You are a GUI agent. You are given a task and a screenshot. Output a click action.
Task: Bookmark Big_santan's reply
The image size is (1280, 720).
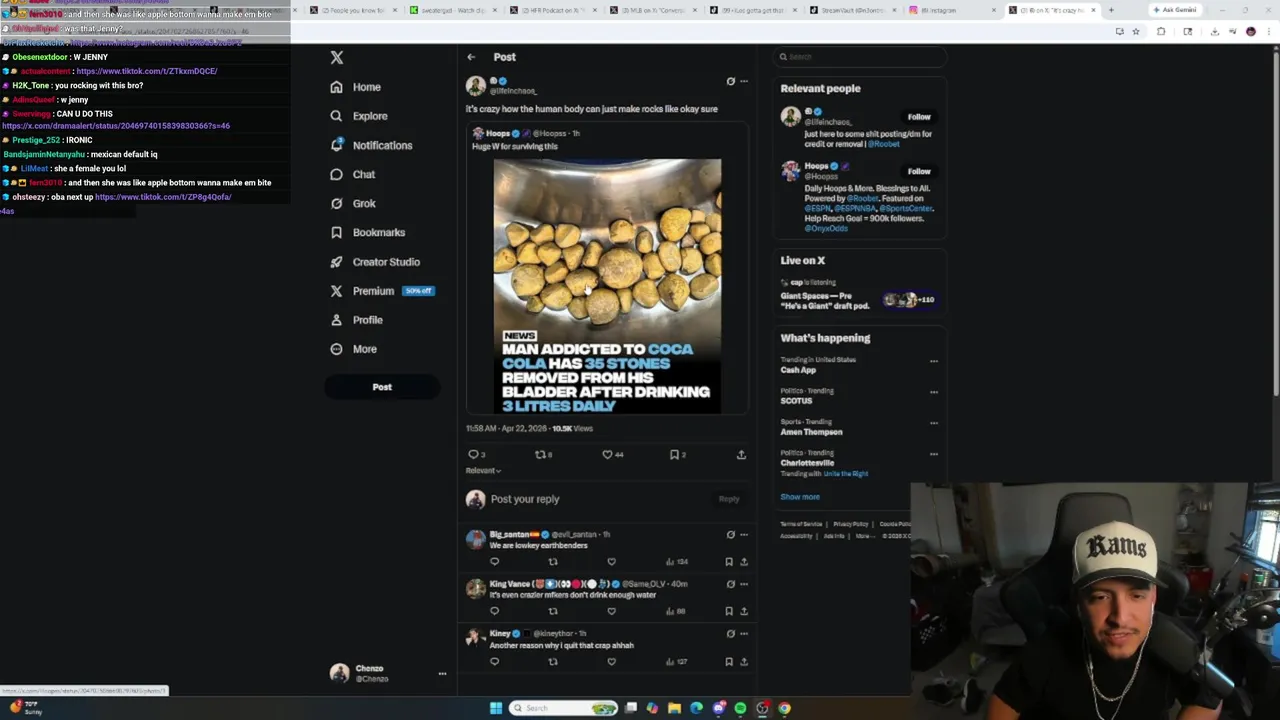point(729,562)
